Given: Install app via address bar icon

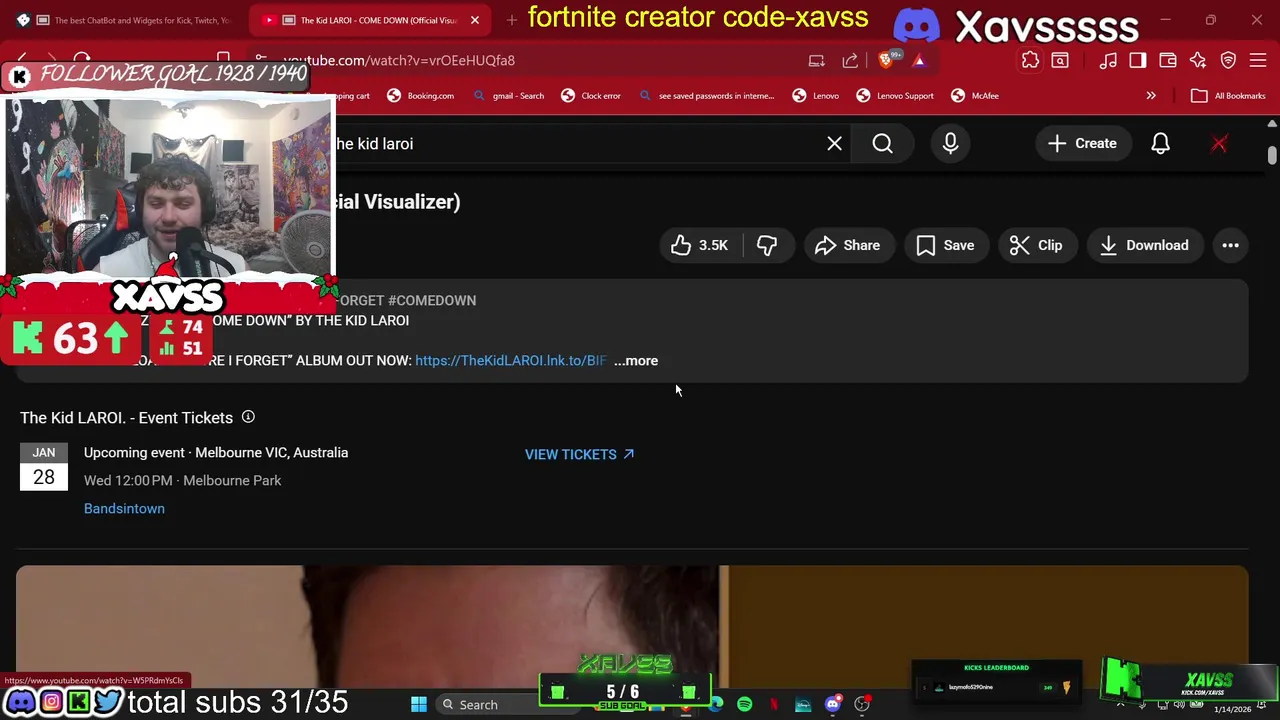Looking at the screenshot, I should click(x=817, y=60).
